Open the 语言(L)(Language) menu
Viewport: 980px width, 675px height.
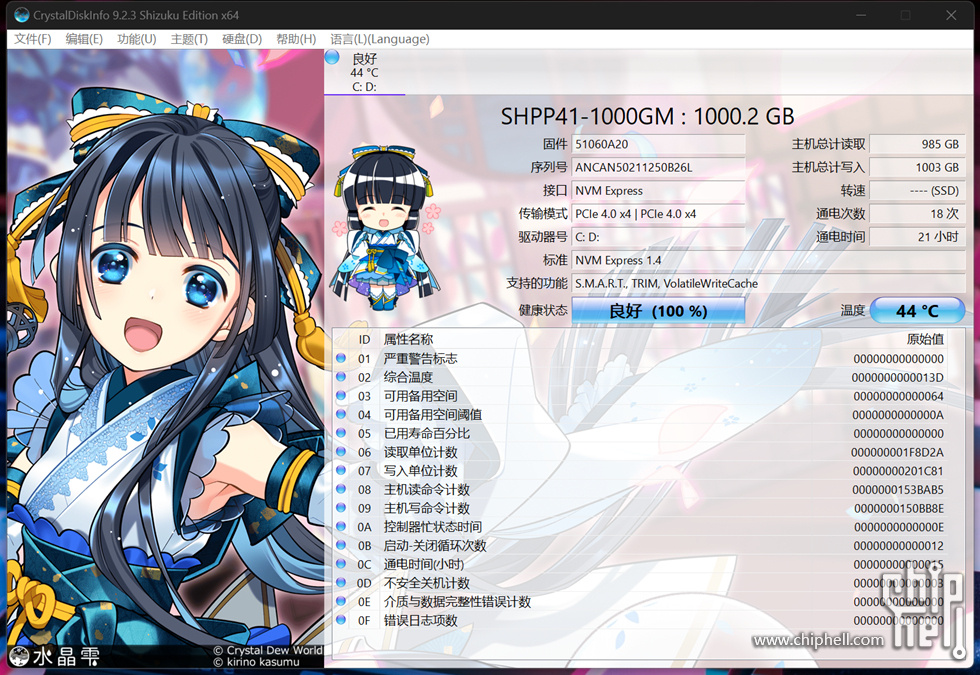tap(379, 39)
